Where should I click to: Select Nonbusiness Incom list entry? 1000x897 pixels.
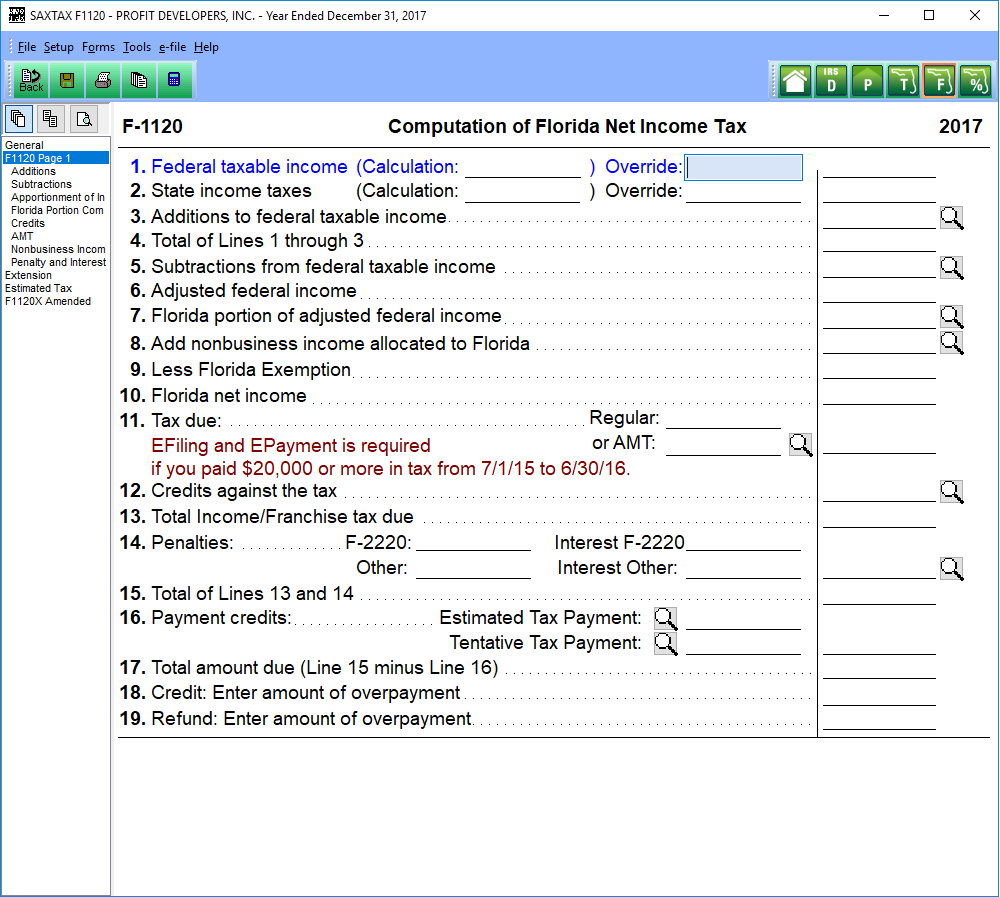(x=56, y=249)
